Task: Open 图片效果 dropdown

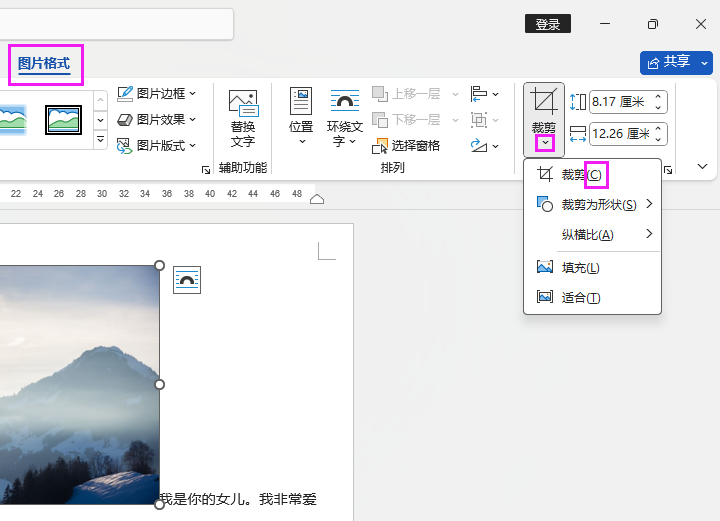Action: click(x=156, y=120)
